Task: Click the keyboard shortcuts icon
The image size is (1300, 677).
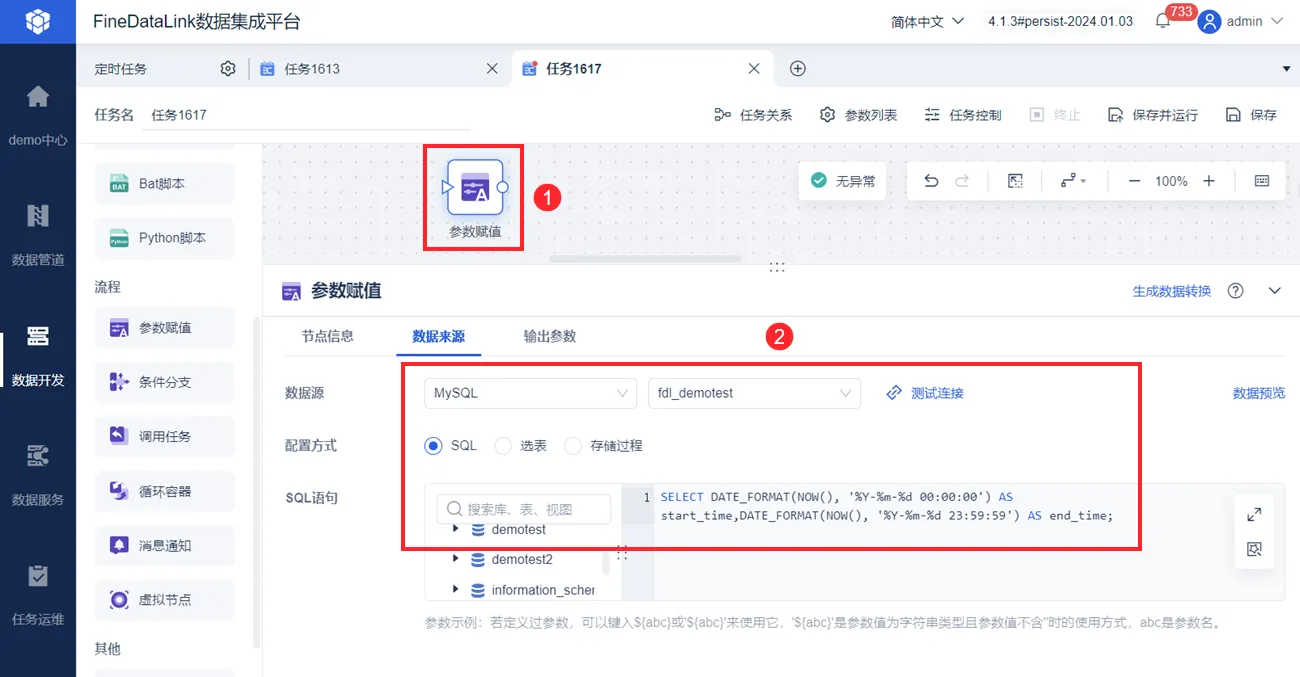Action: coord(1262,181)
